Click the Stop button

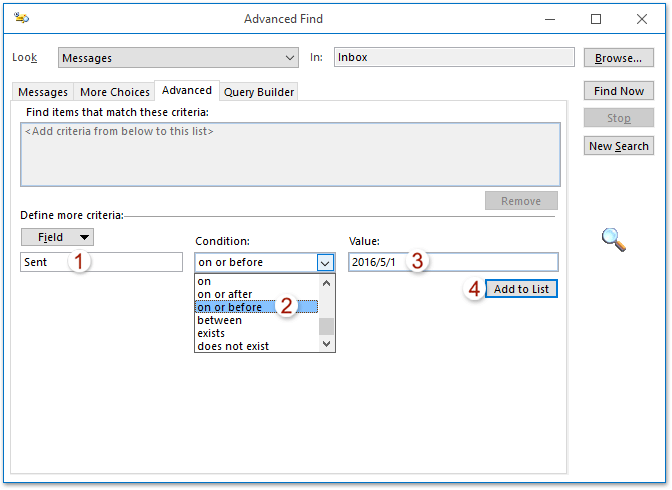tap(618, 118)
